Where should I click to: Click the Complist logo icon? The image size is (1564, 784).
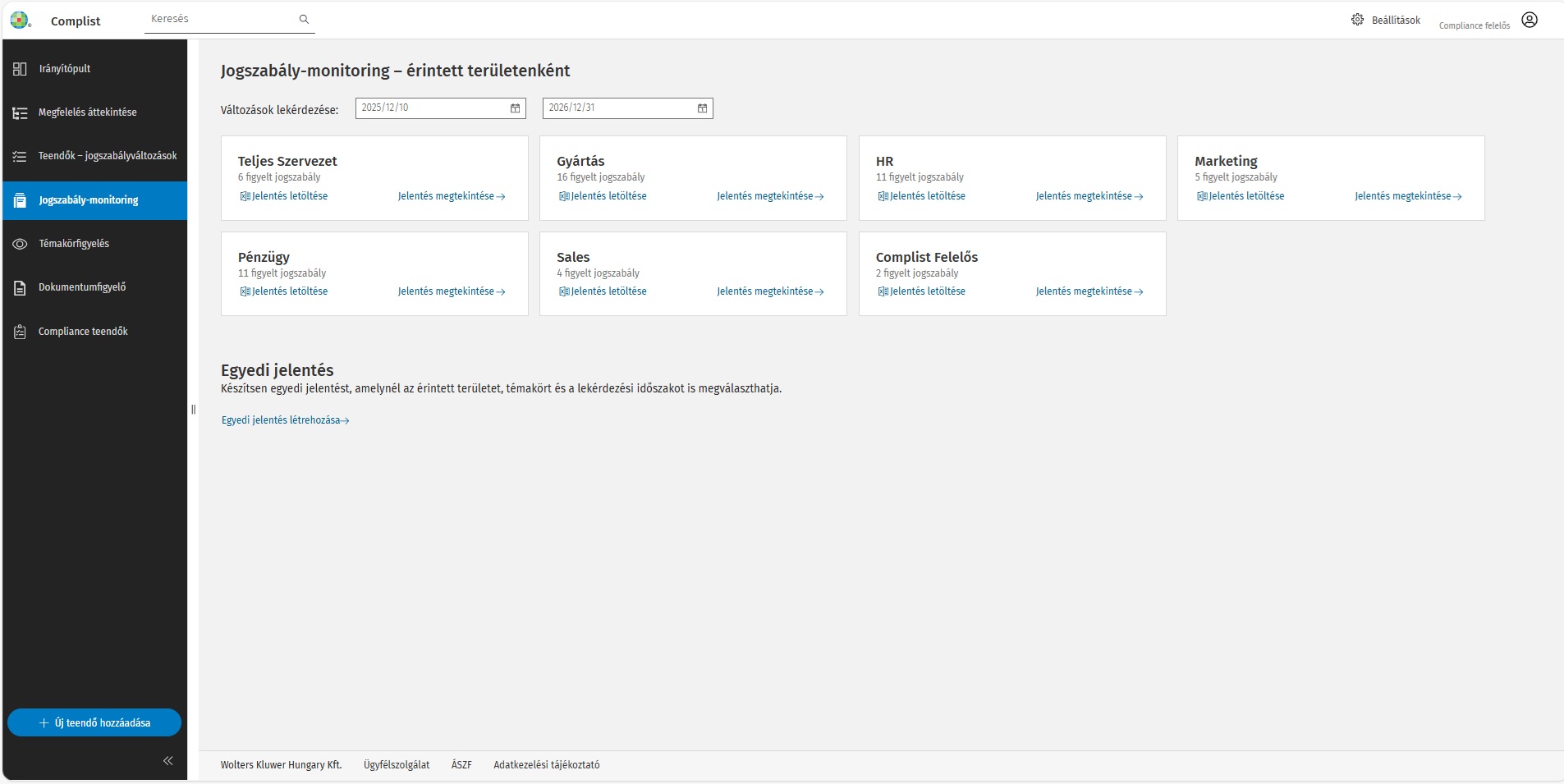pyautogui.click(x=20, y=21)
